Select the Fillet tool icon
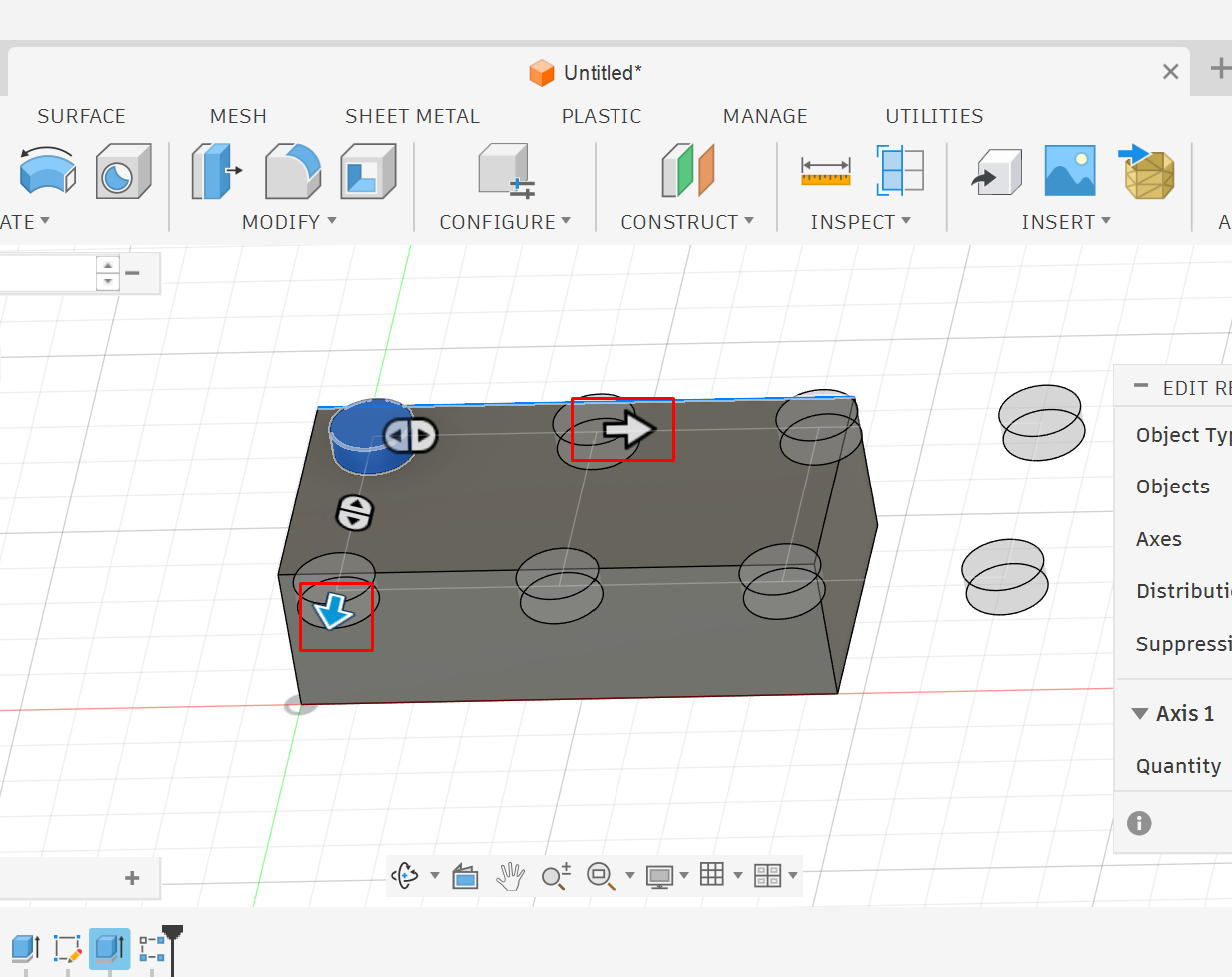 pyautogui.click(x=292, y=171)
